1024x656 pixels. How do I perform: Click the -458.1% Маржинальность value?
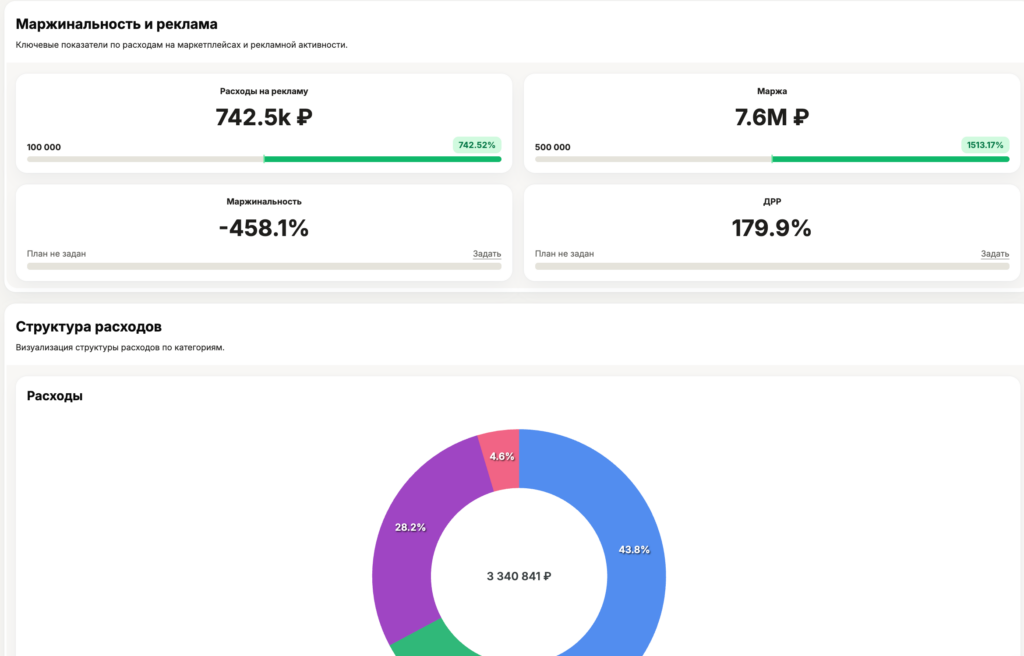click(264, 228)
